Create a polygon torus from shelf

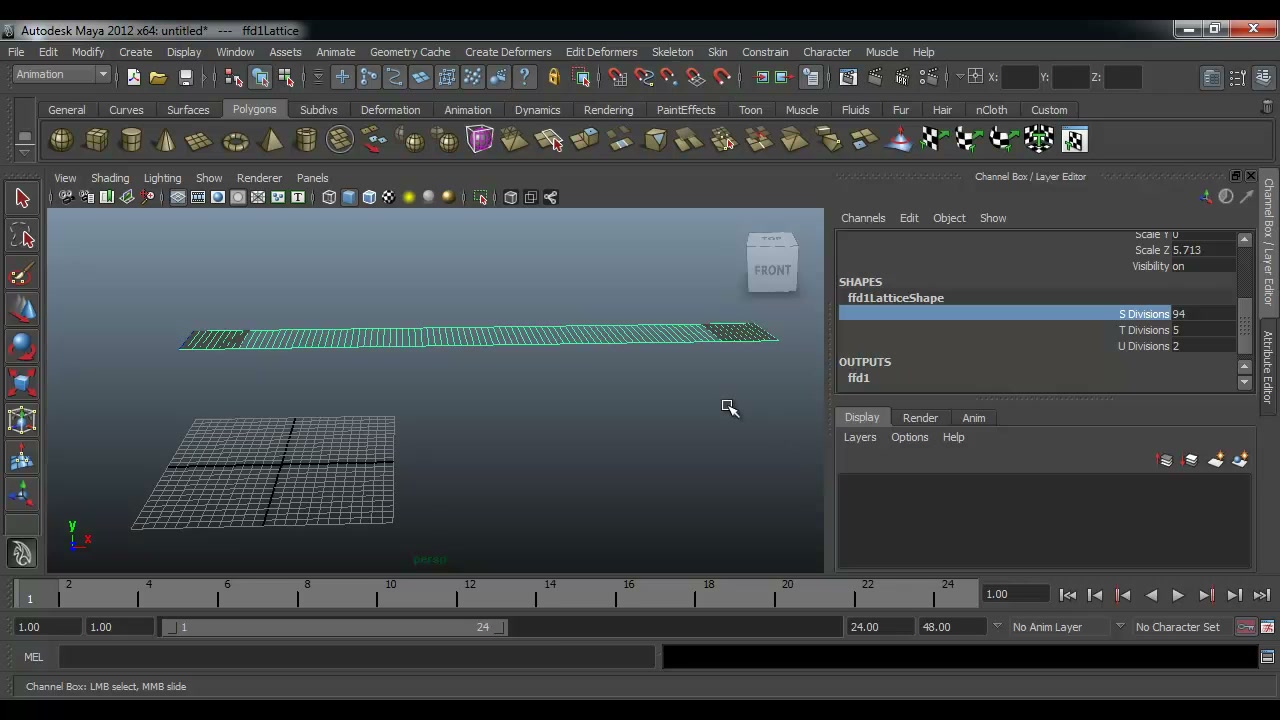[x=235, y=140]
